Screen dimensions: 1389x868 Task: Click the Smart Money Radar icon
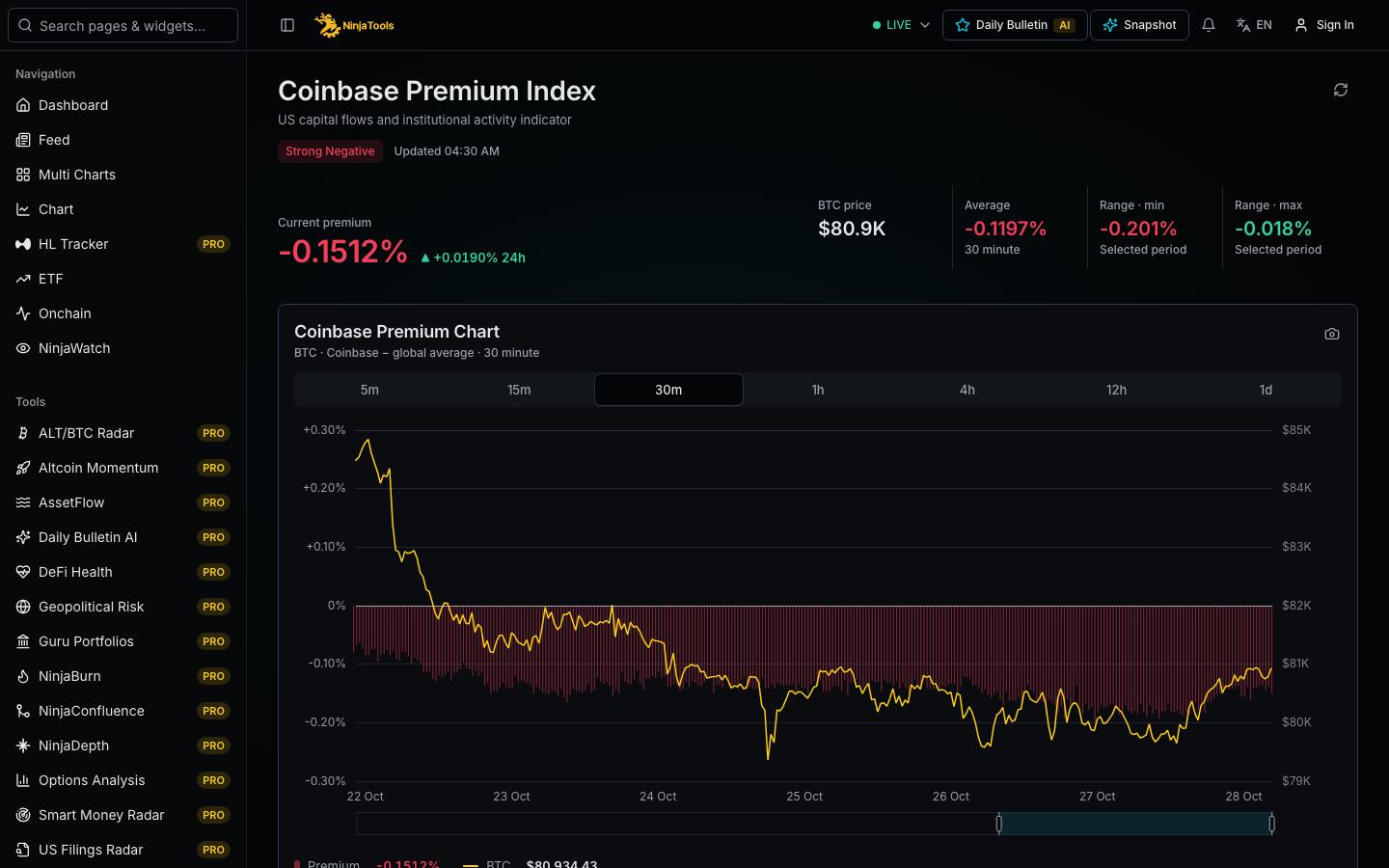(23, 815)
